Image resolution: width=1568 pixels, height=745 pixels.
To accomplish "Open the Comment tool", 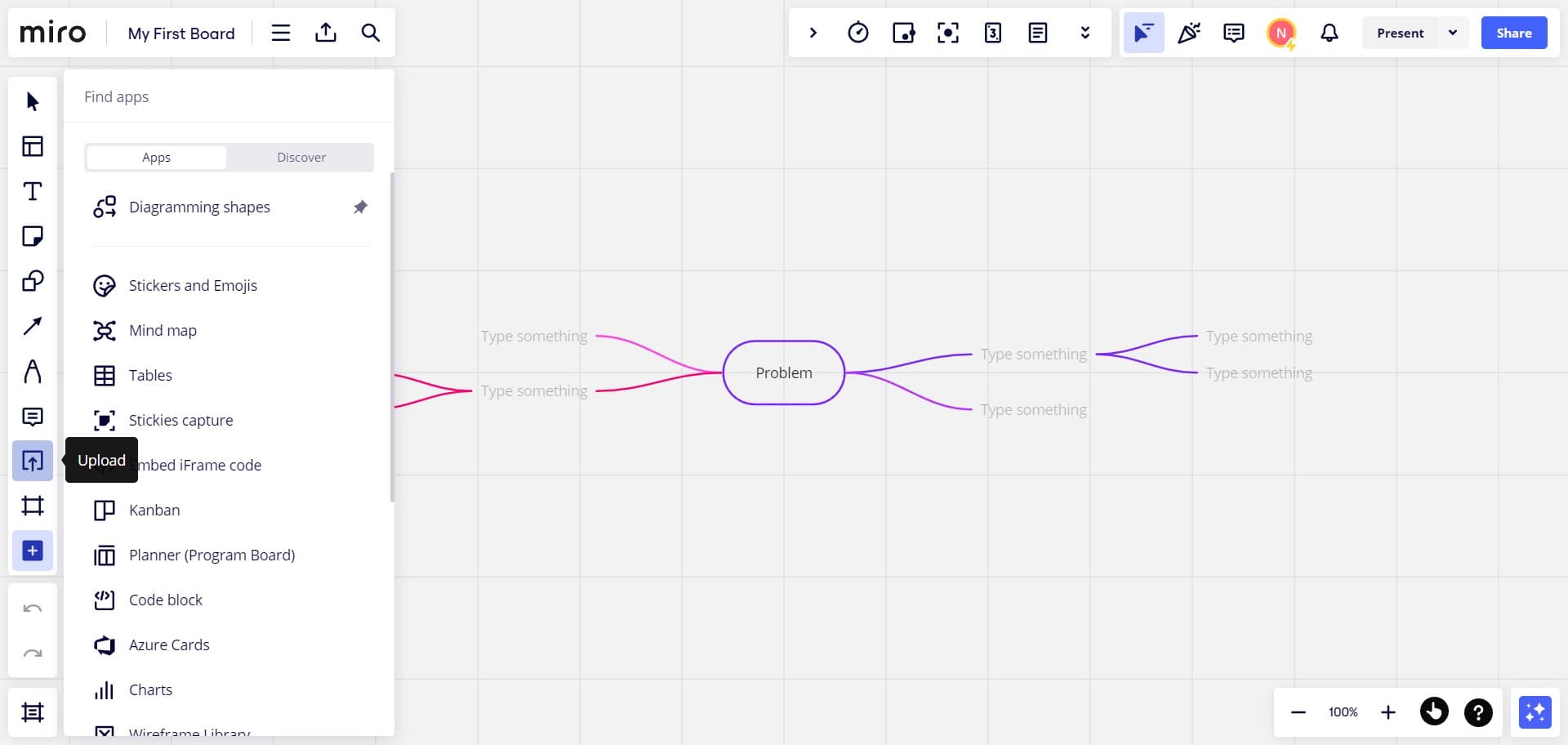I will [x=33, y=417].
